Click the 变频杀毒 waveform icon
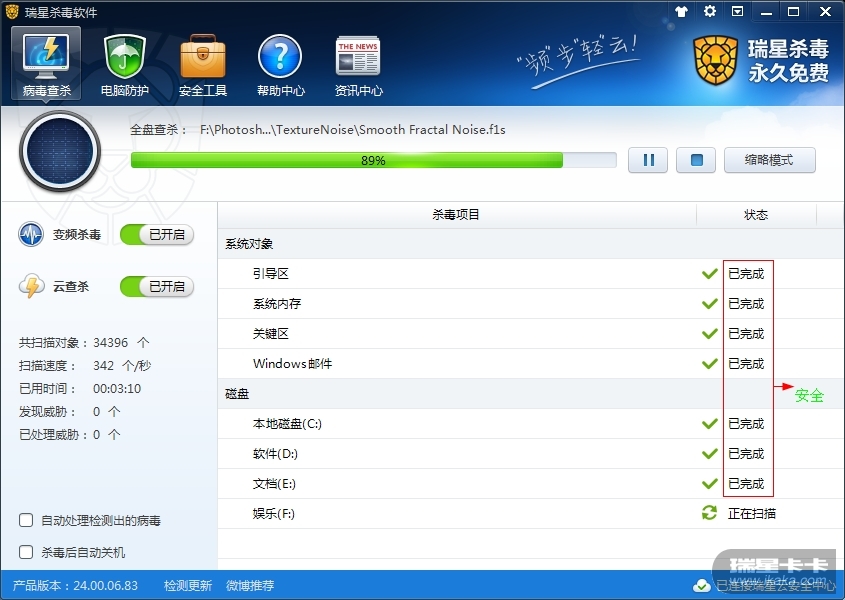This screenshot has width=845, height=600. 31,235
